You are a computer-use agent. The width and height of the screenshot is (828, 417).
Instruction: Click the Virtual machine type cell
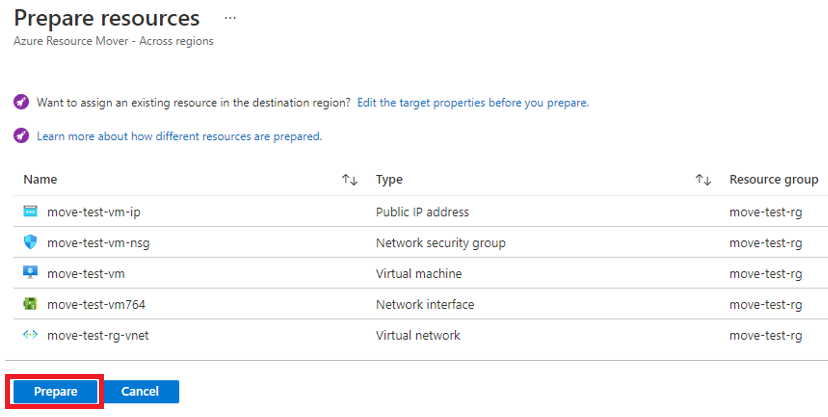pos(418,273)
